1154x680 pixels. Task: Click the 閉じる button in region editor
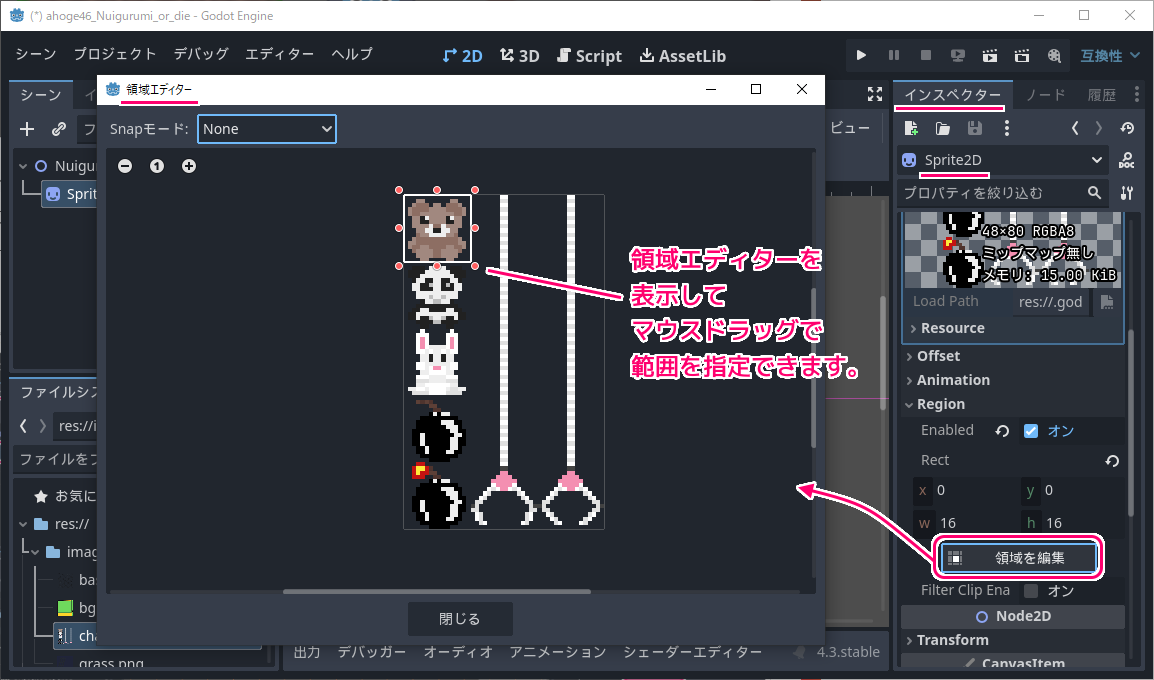[460, 619]
